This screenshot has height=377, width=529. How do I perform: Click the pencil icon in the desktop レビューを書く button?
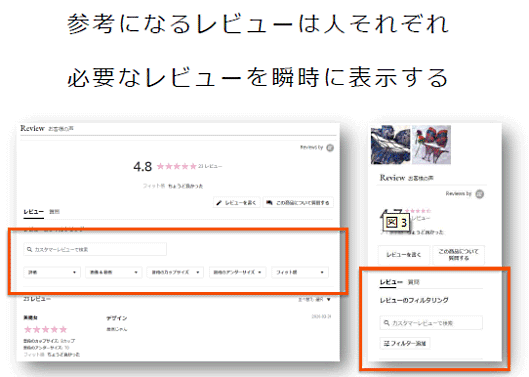pos(219,203)
